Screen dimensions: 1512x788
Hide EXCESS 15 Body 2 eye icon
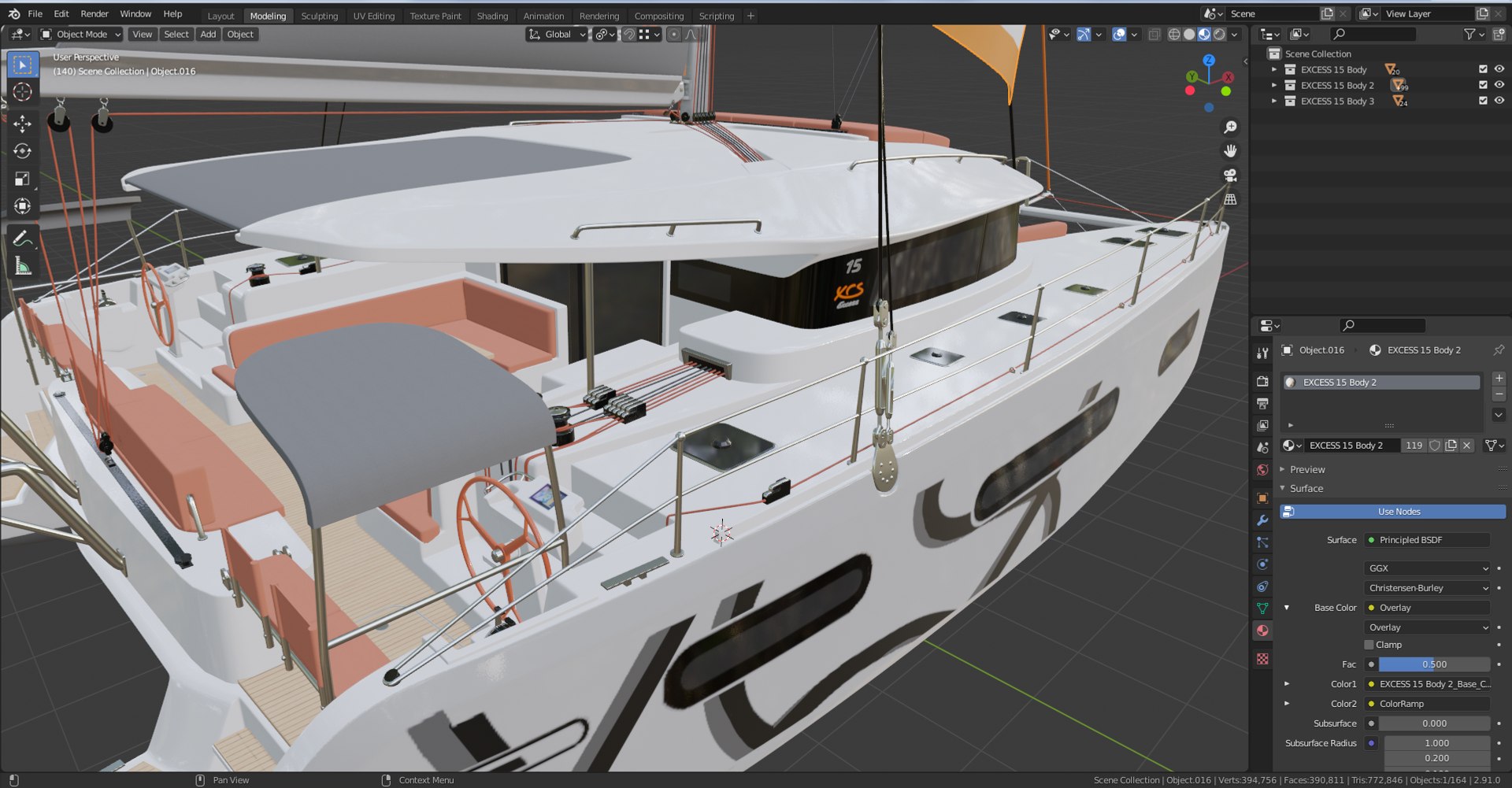(x=1499, y=85)
